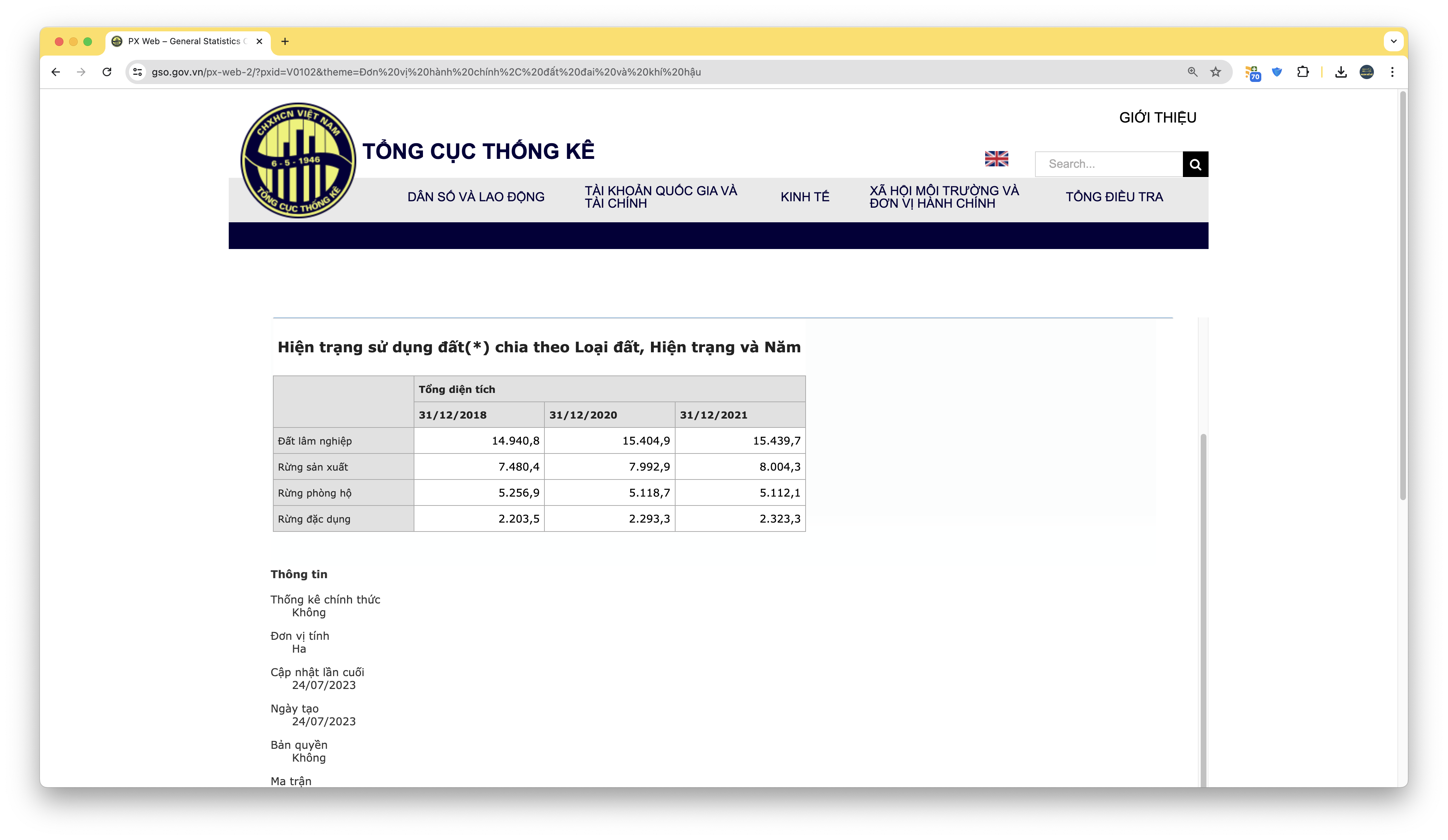Open GIỚI THIỆU link
The height and width of the screenshot is (840, 1448).
coord(1157,118)
